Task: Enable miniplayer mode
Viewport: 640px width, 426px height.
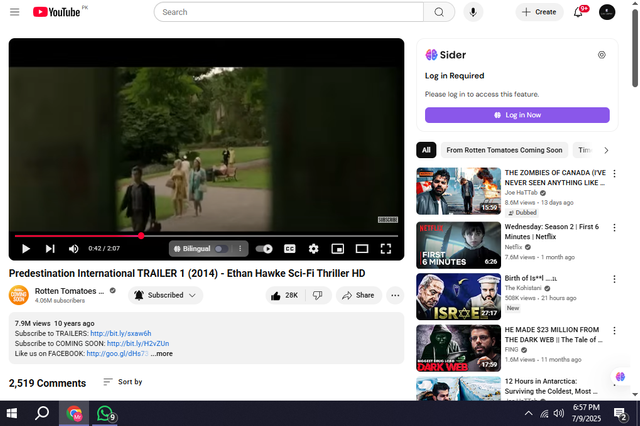Action: tap(338, 248)
